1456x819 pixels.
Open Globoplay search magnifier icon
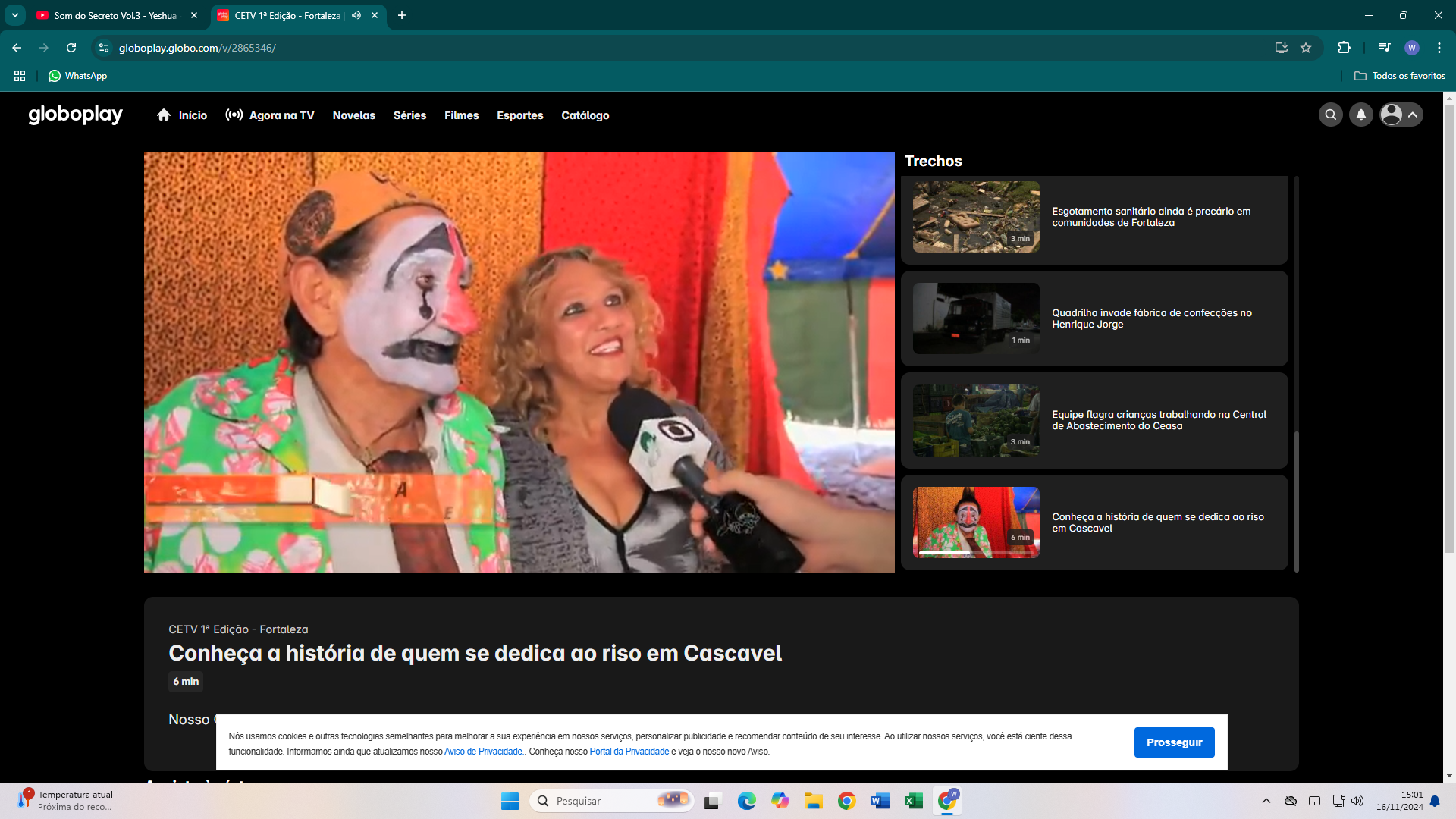(x=1330, y=115)
